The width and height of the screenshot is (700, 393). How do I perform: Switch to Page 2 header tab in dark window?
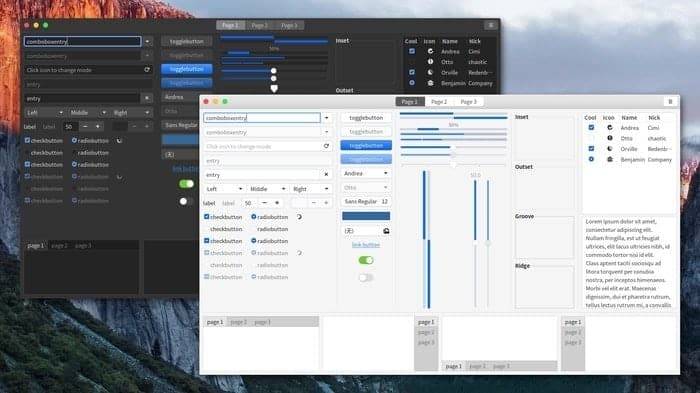259,25
